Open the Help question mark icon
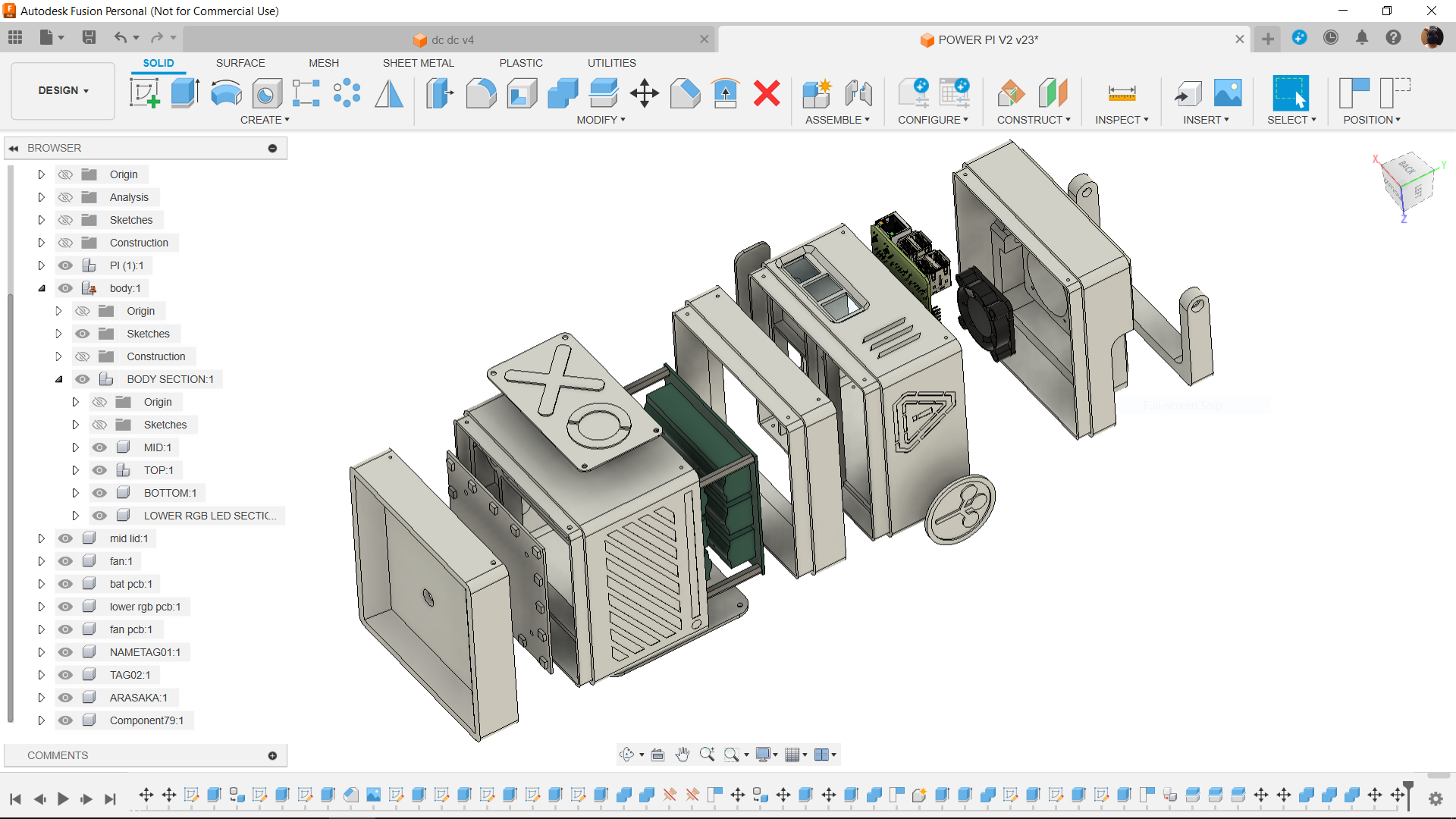This screenshot has height=819, width=1456. click(1393, 37)
